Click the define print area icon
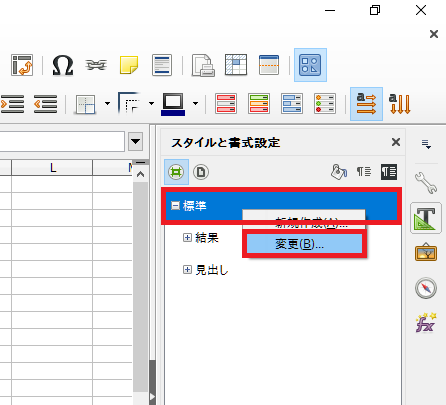Image resolution: width=446 pixels, height=405 pixels. (203, 65)
